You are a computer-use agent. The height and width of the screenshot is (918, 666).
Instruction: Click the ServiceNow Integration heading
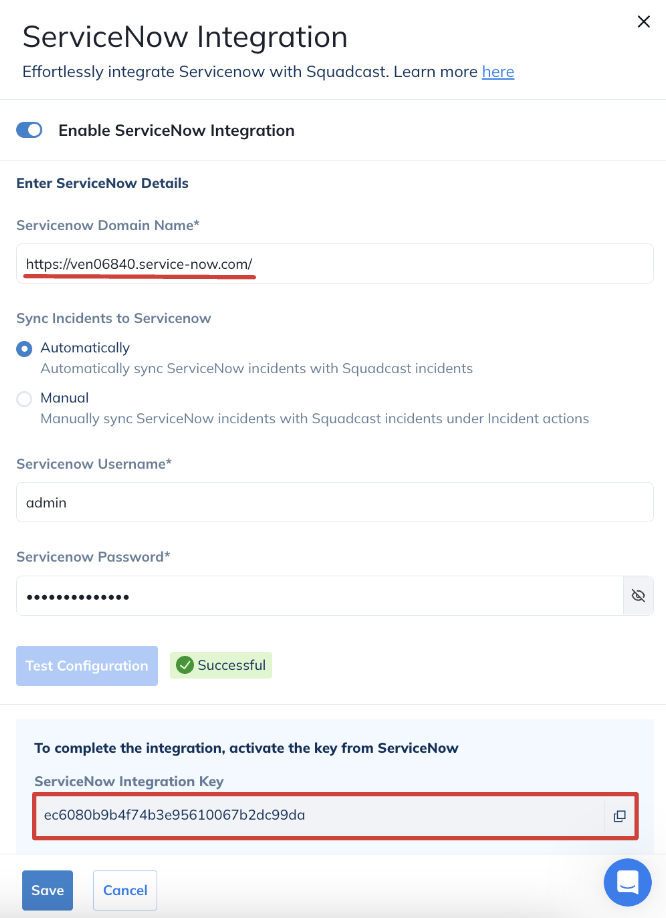[185, 37]
